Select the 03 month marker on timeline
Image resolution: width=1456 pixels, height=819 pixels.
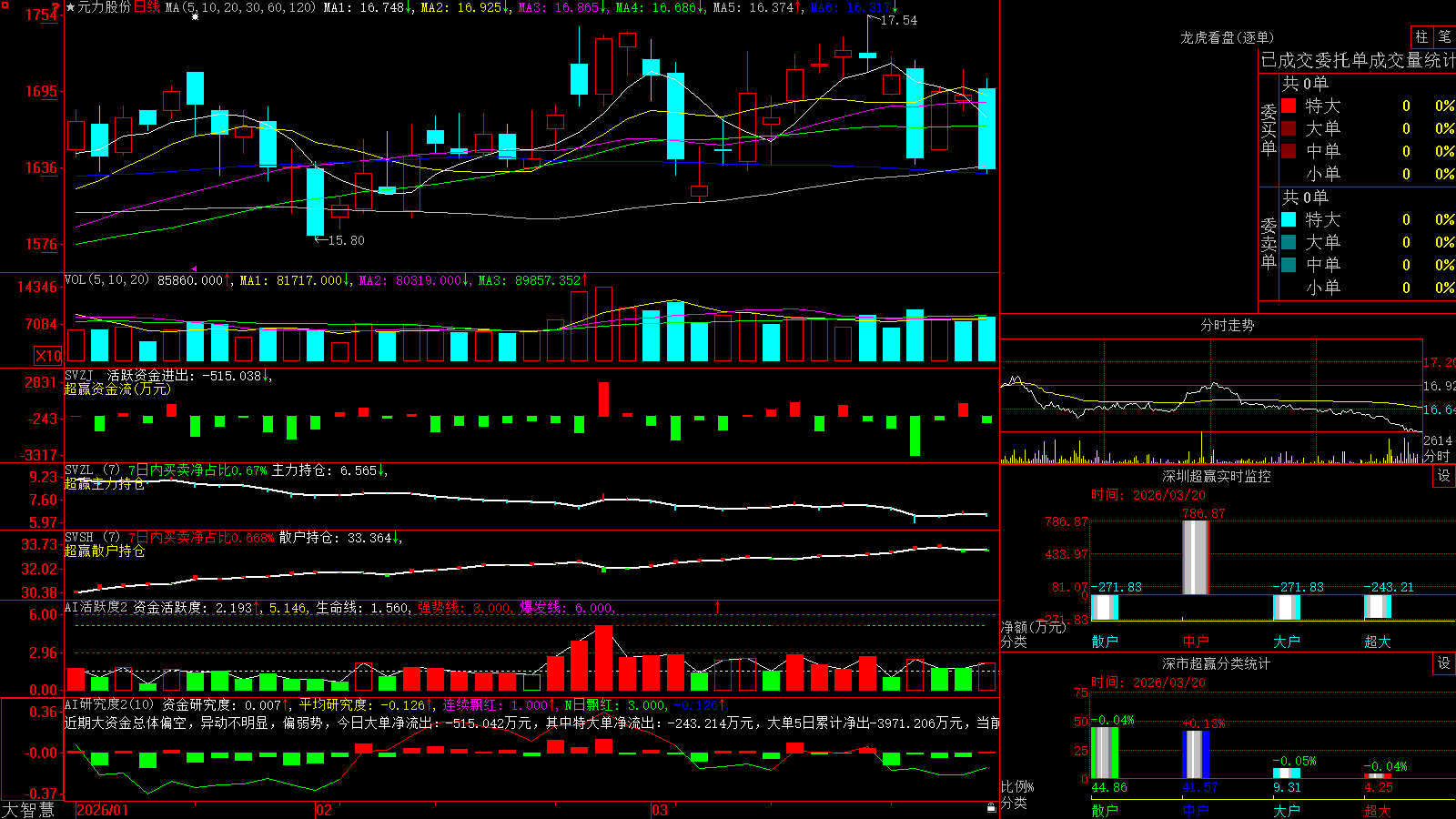coord(660,810)
